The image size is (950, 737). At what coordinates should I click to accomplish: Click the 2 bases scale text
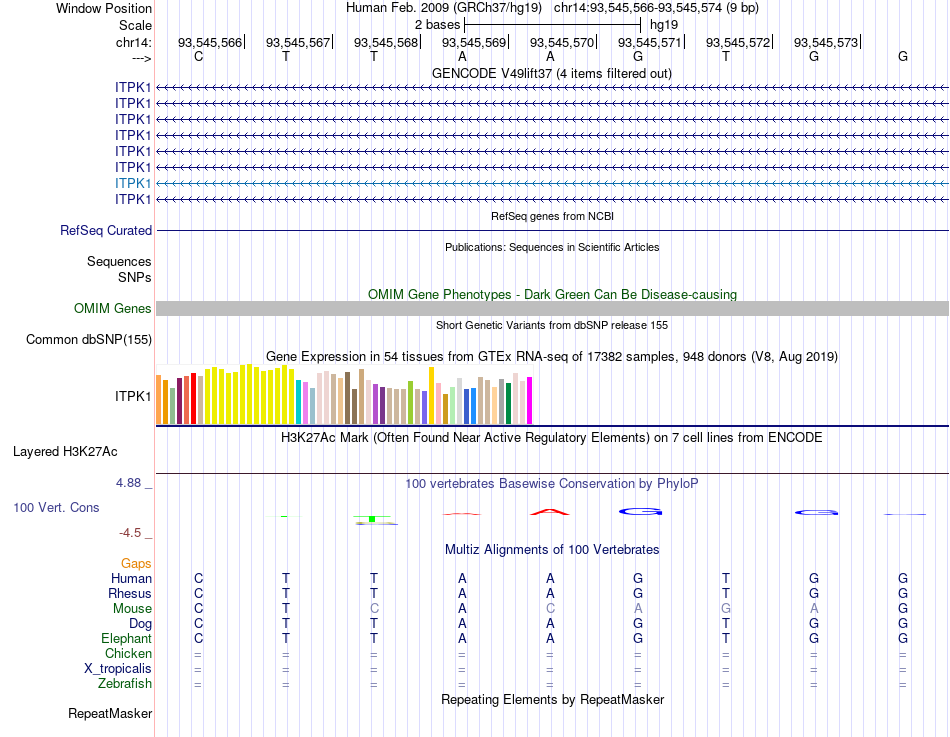coord(437,25)
